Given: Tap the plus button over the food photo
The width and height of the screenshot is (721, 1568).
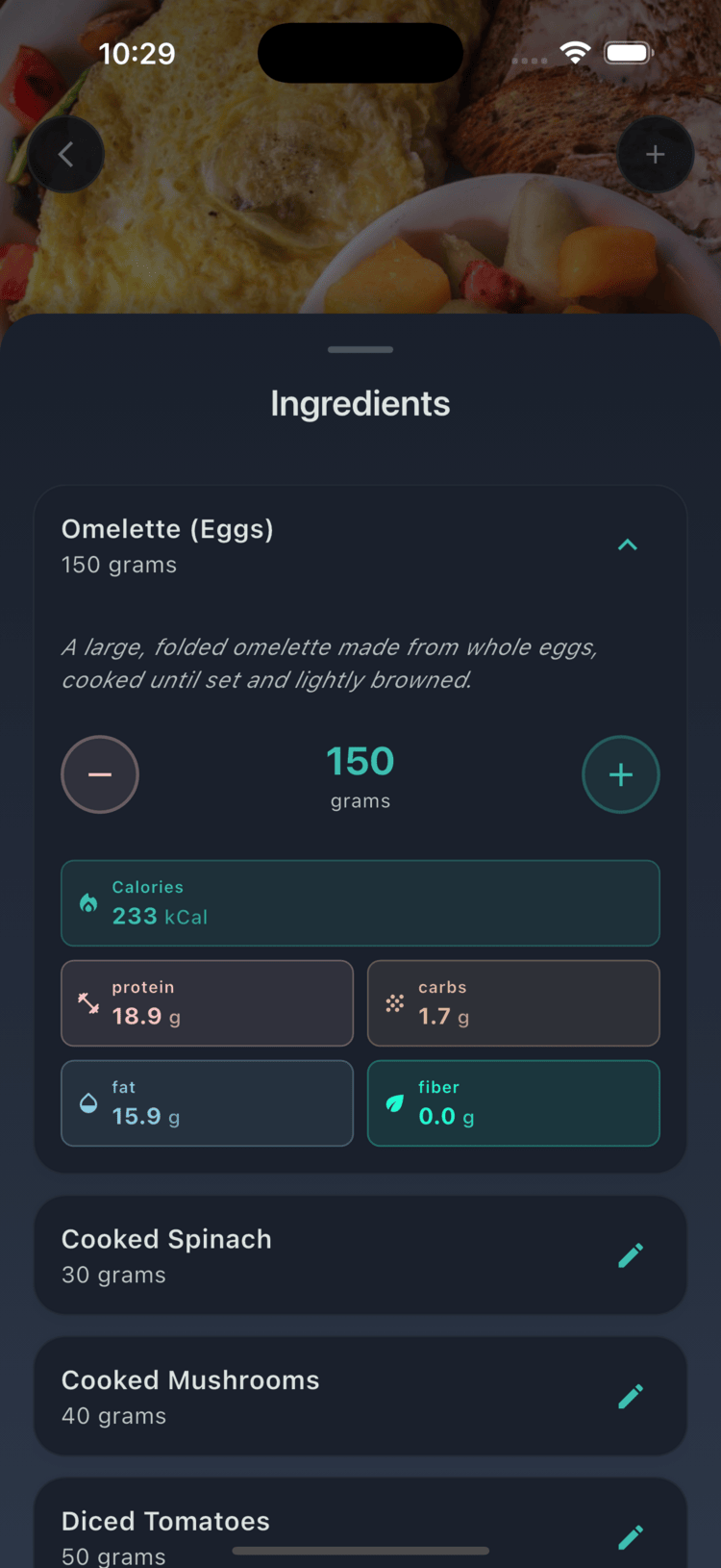Looking at the screenshot, I should tap(655, 155).
